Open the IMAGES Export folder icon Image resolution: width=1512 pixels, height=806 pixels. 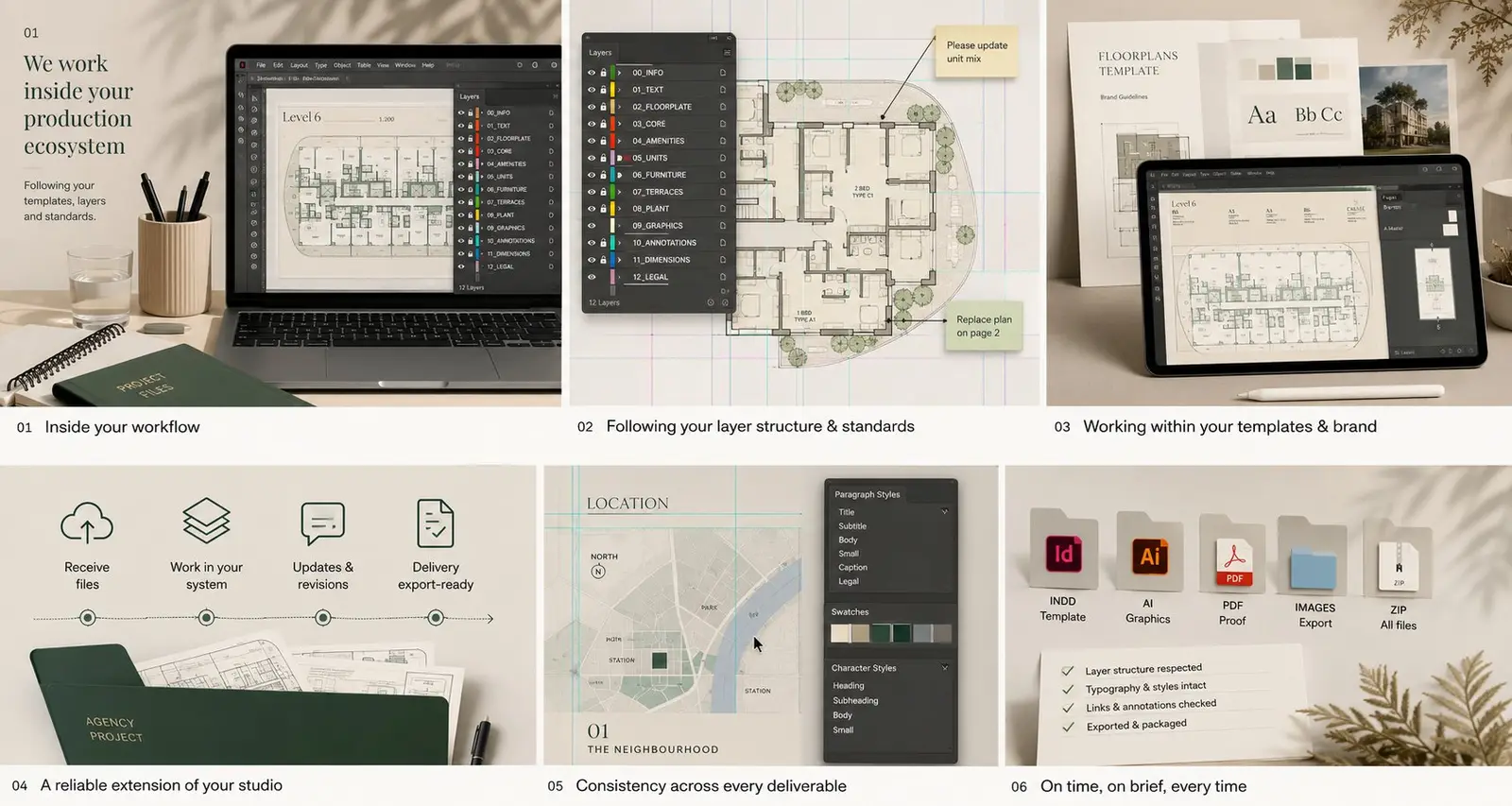pyautogui.click(x=1314, y=558)
